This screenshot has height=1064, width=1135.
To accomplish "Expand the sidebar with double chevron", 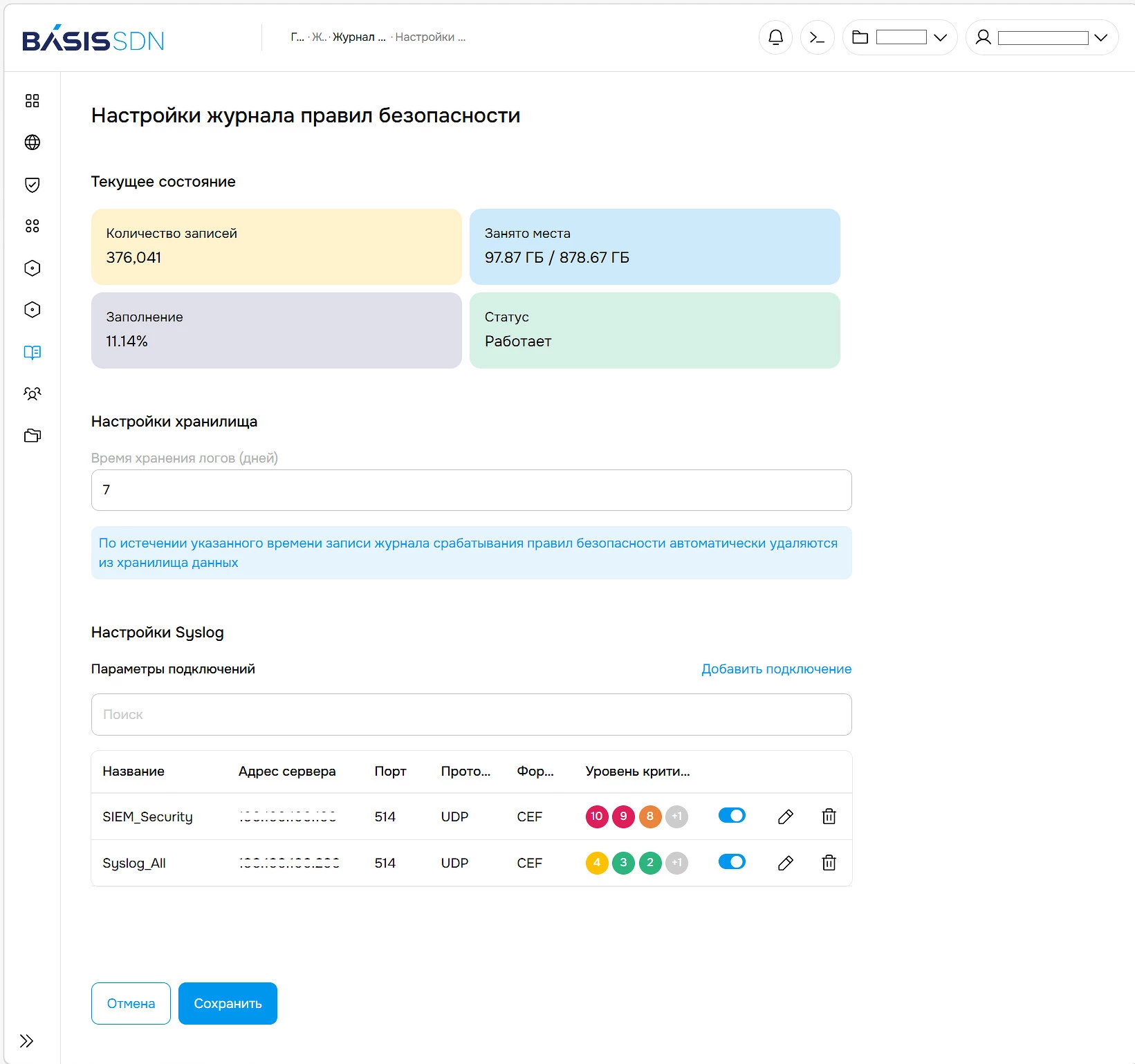I will point(26,1041).
